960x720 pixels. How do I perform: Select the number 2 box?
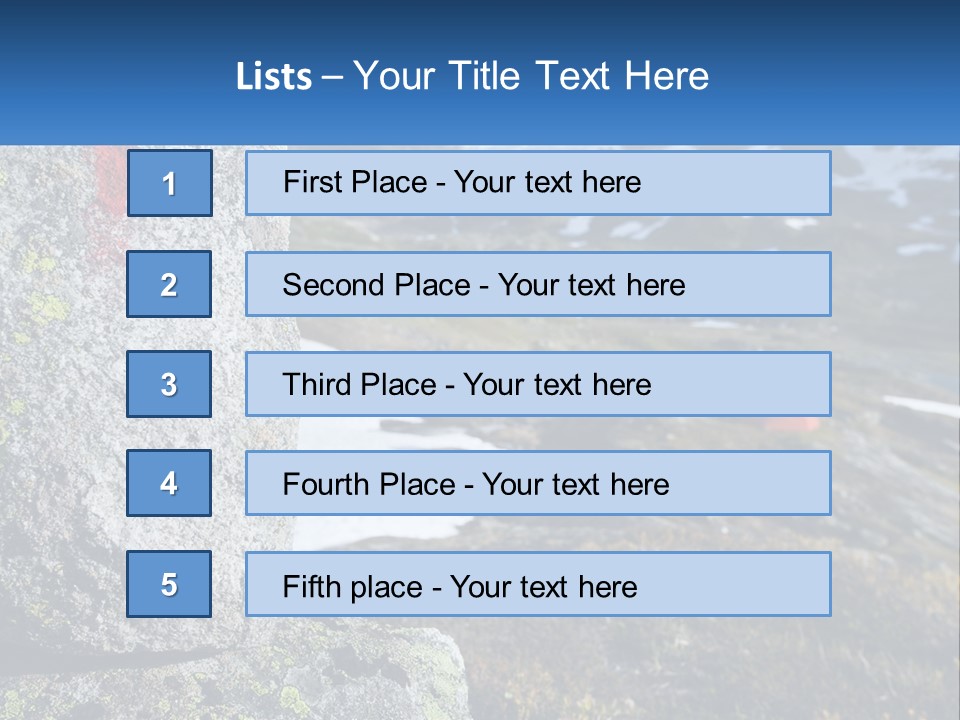coord(169,284)
